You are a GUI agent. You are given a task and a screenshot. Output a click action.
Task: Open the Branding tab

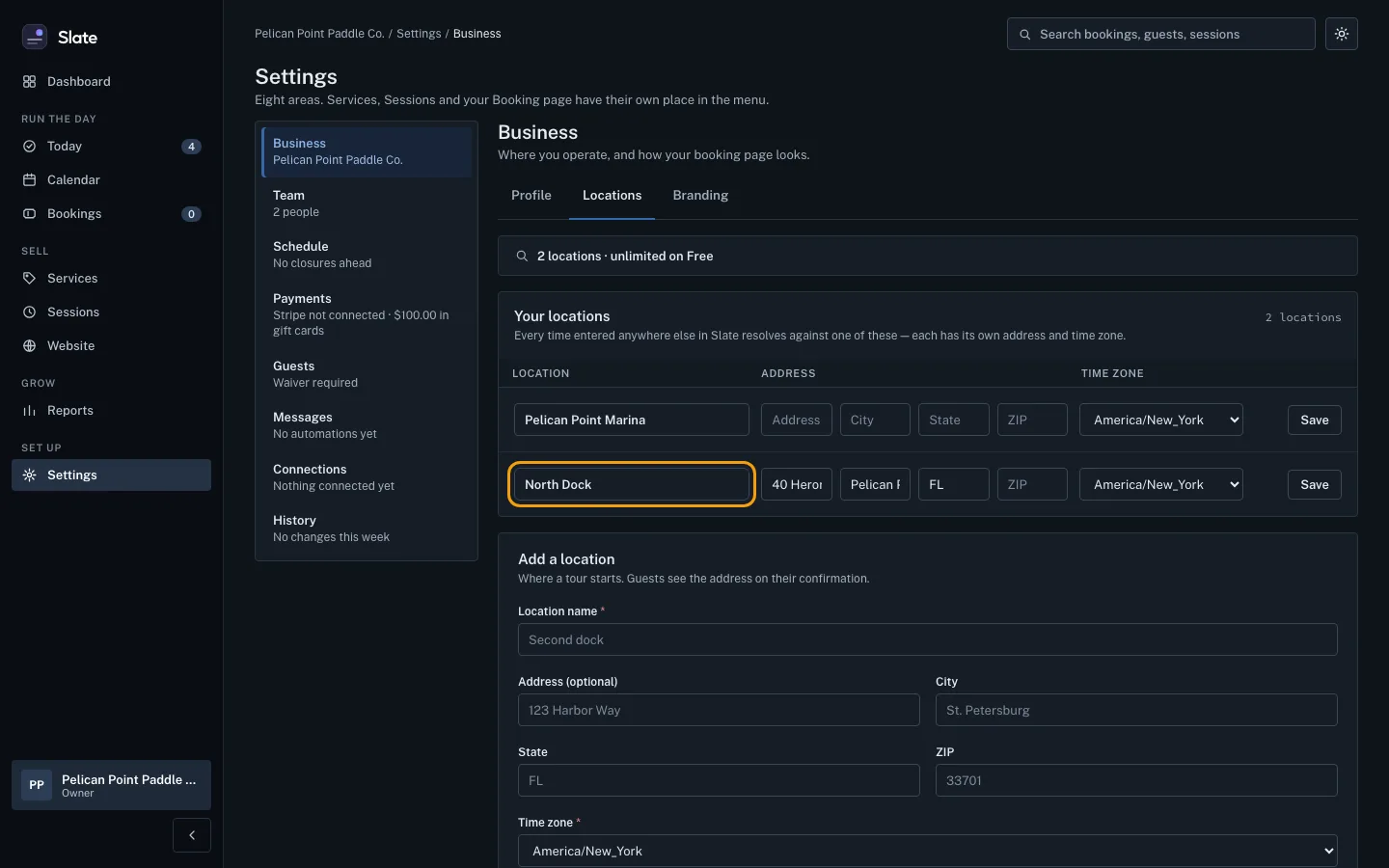tap(700, 196)
